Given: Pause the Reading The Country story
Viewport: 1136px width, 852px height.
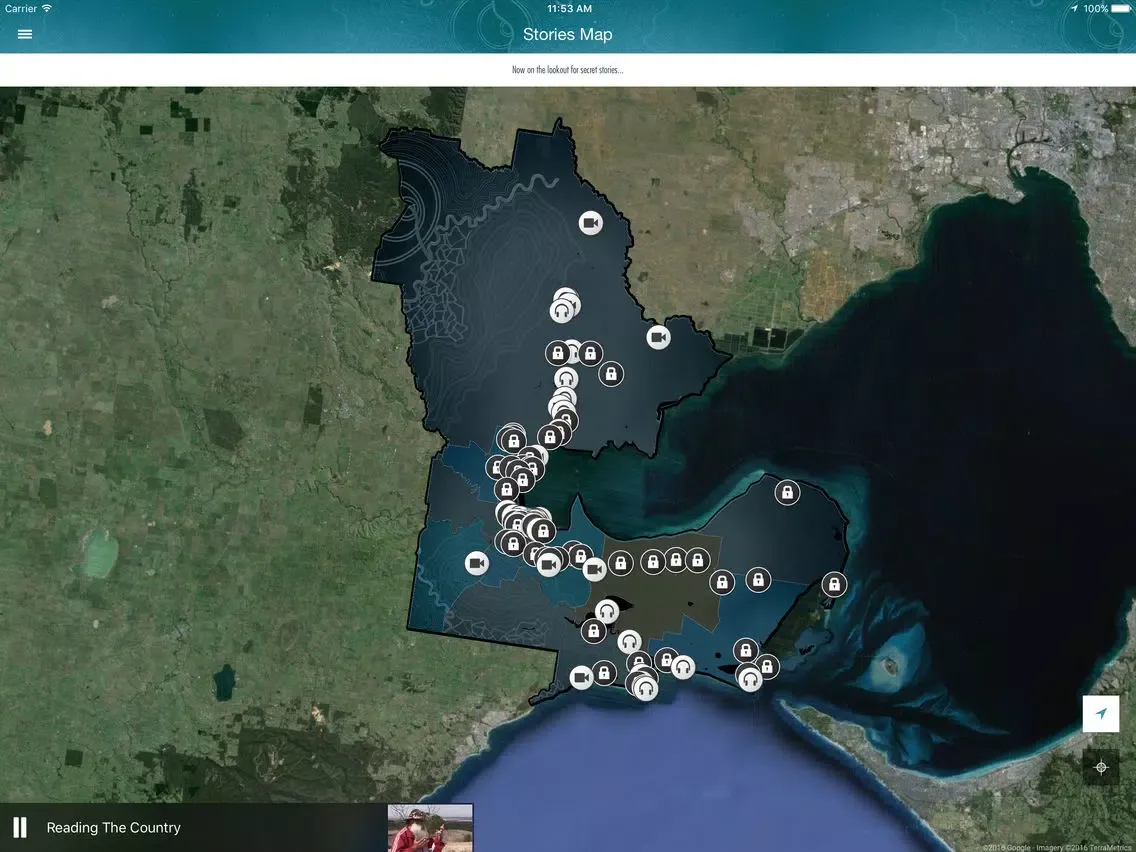Looking at the screenshot, I should click(20, 827).
